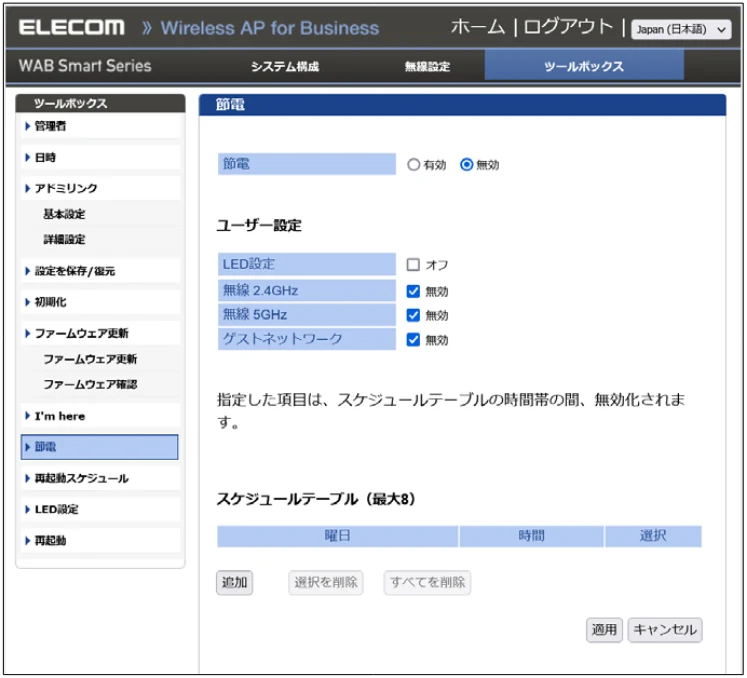Click the ログアウト link
Screen dimensions: 747x678
pyautogui.click(x=568, y=27)
